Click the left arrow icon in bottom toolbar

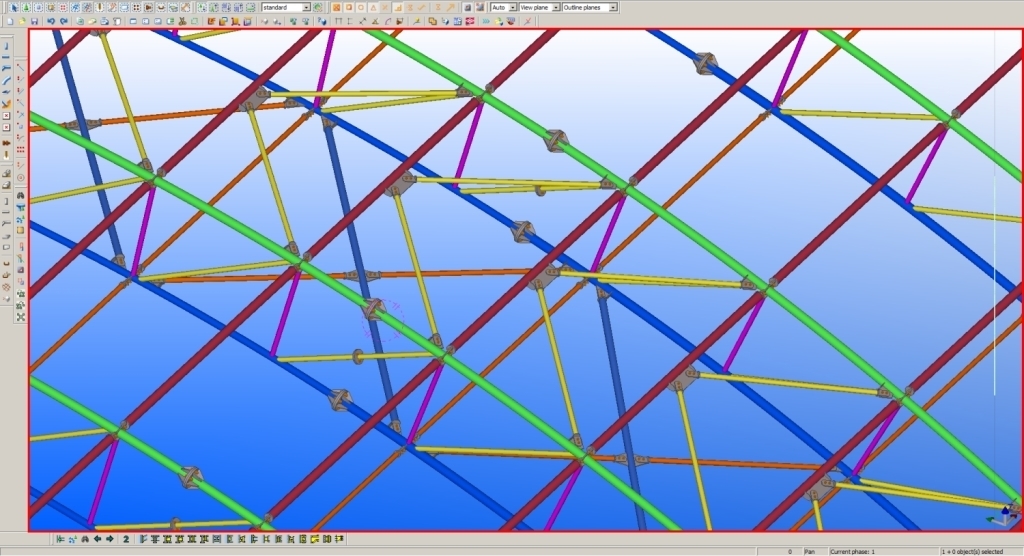click(95, 539)
